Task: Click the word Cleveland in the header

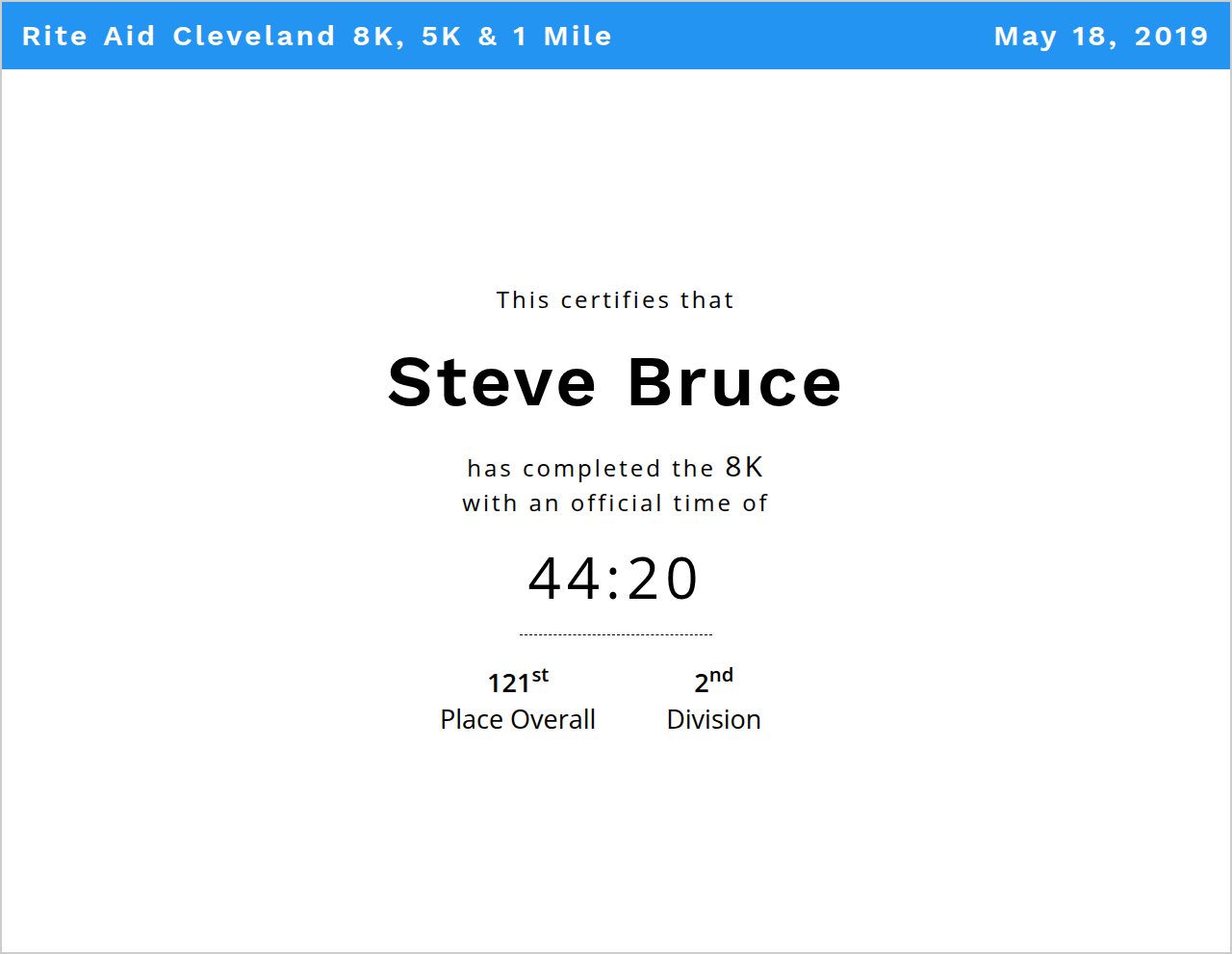Action: pyautogui.click(x=254, y=37)
